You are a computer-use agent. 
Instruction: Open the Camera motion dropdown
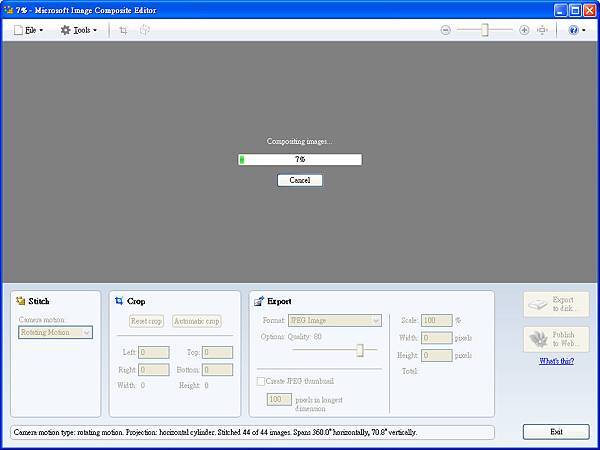55,333
